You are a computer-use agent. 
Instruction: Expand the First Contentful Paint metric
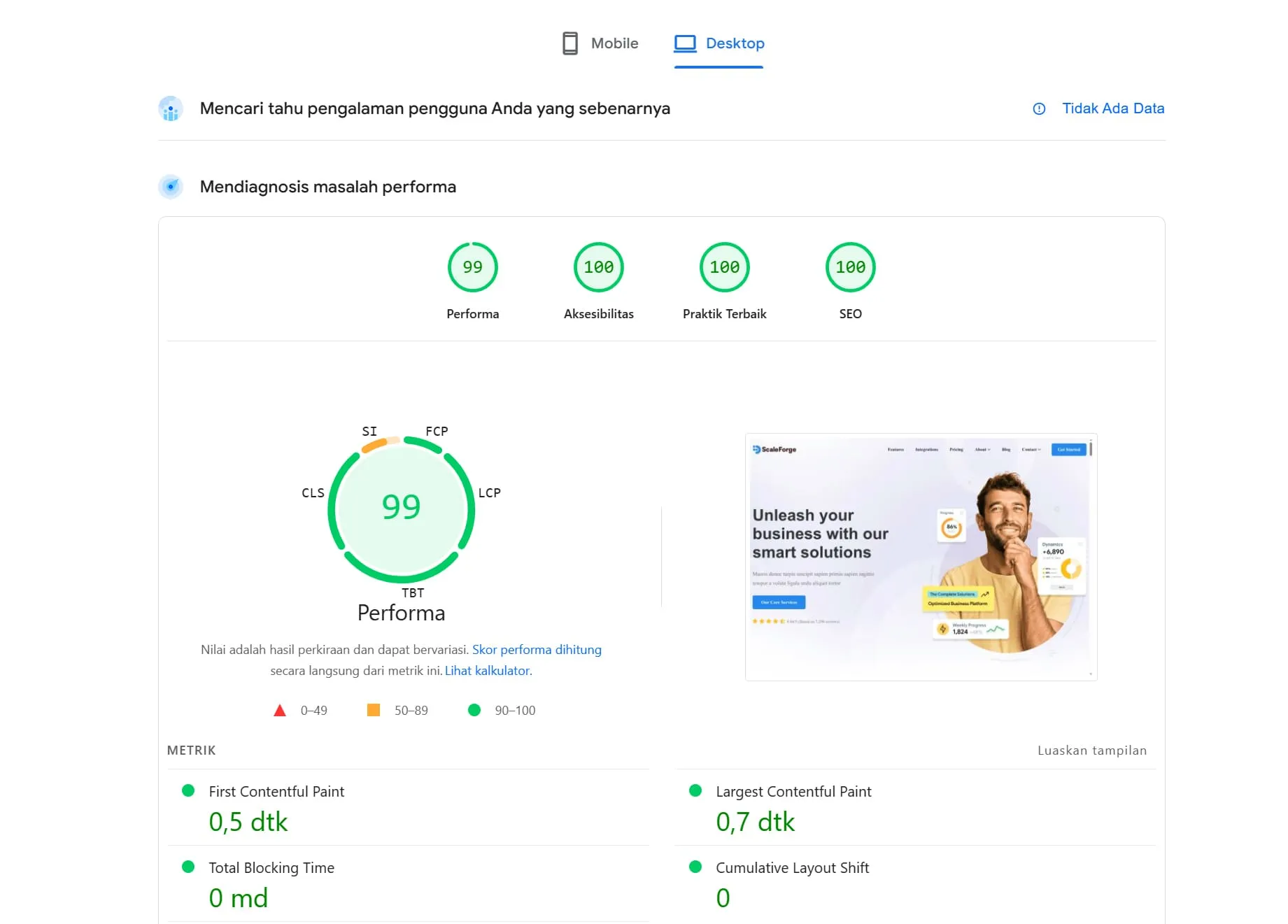(276, 792)
